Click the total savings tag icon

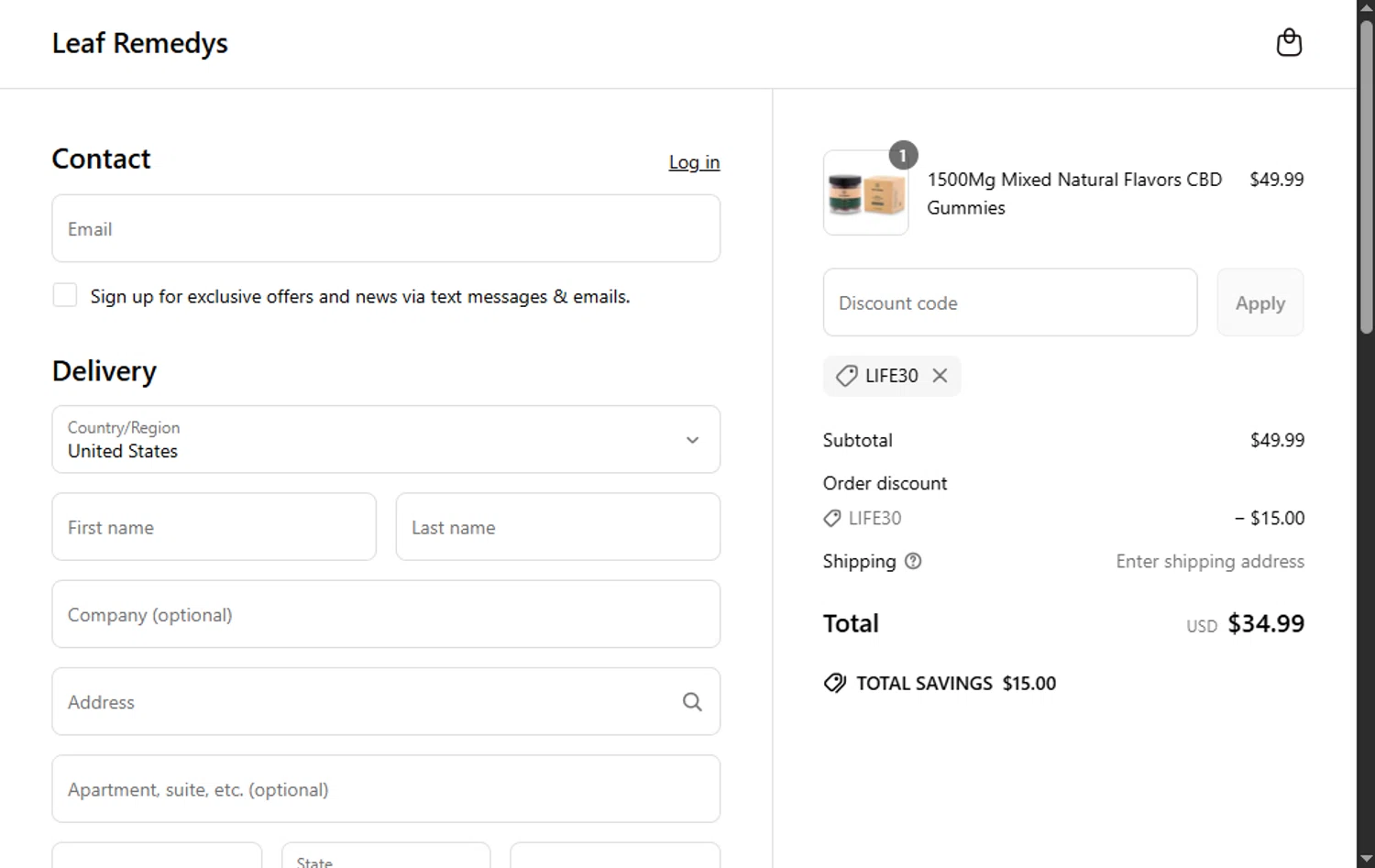coord(834,683)
